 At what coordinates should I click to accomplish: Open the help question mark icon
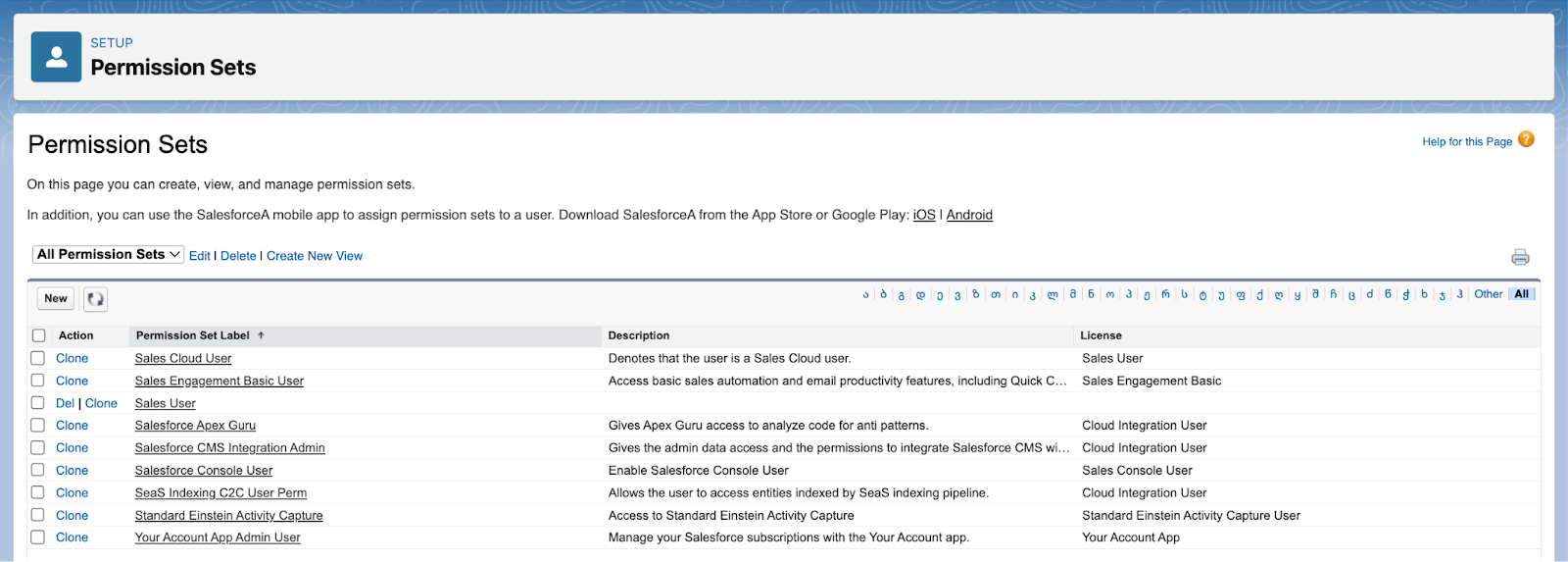click(x=1526, y=139)
